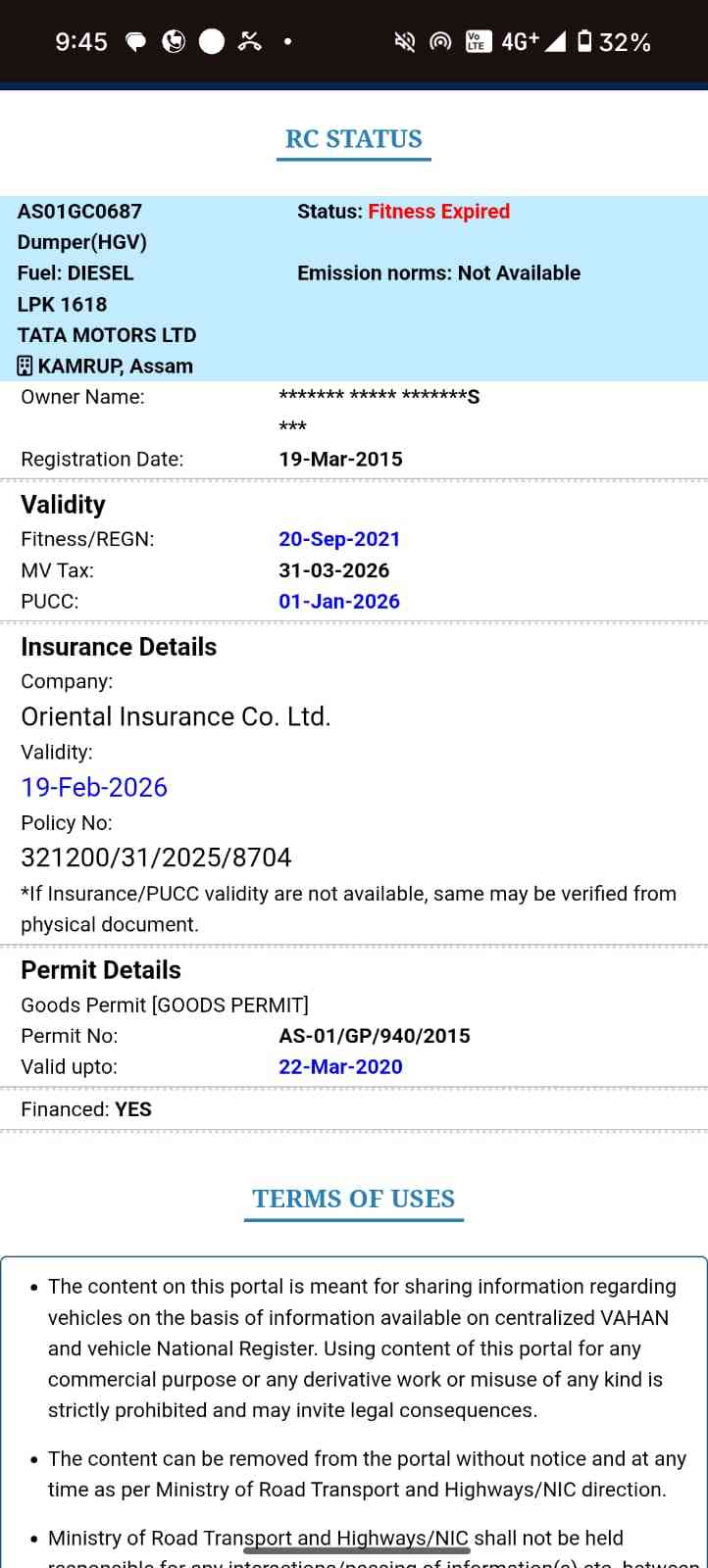708x1568 pixels.
Task: Tap the policy number 321200/31/2025/8704
Action: (156, 857)
